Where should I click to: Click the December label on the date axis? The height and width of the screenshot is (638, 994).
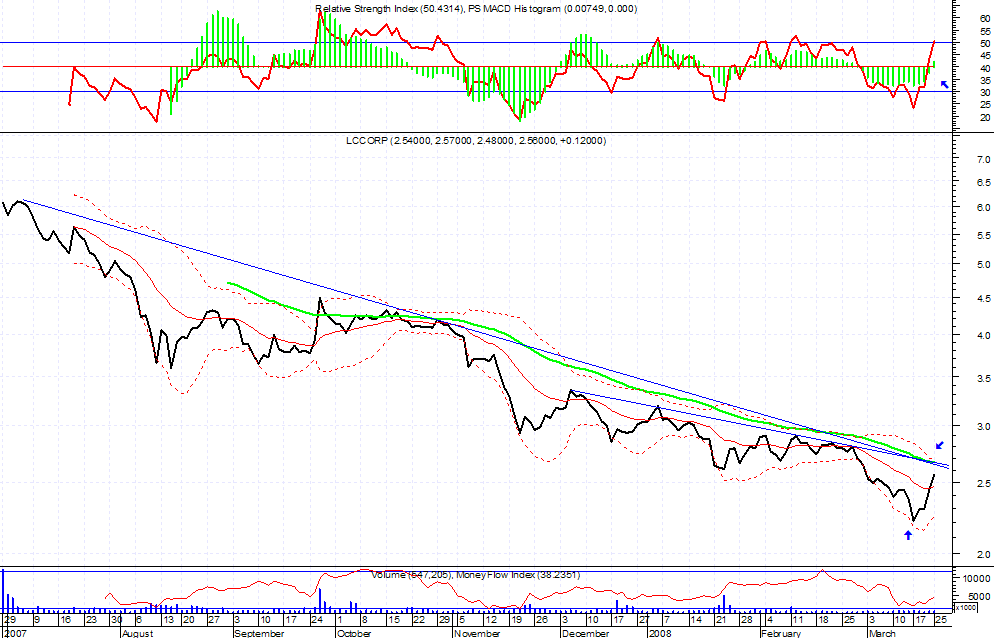click(x=586, y=633)
